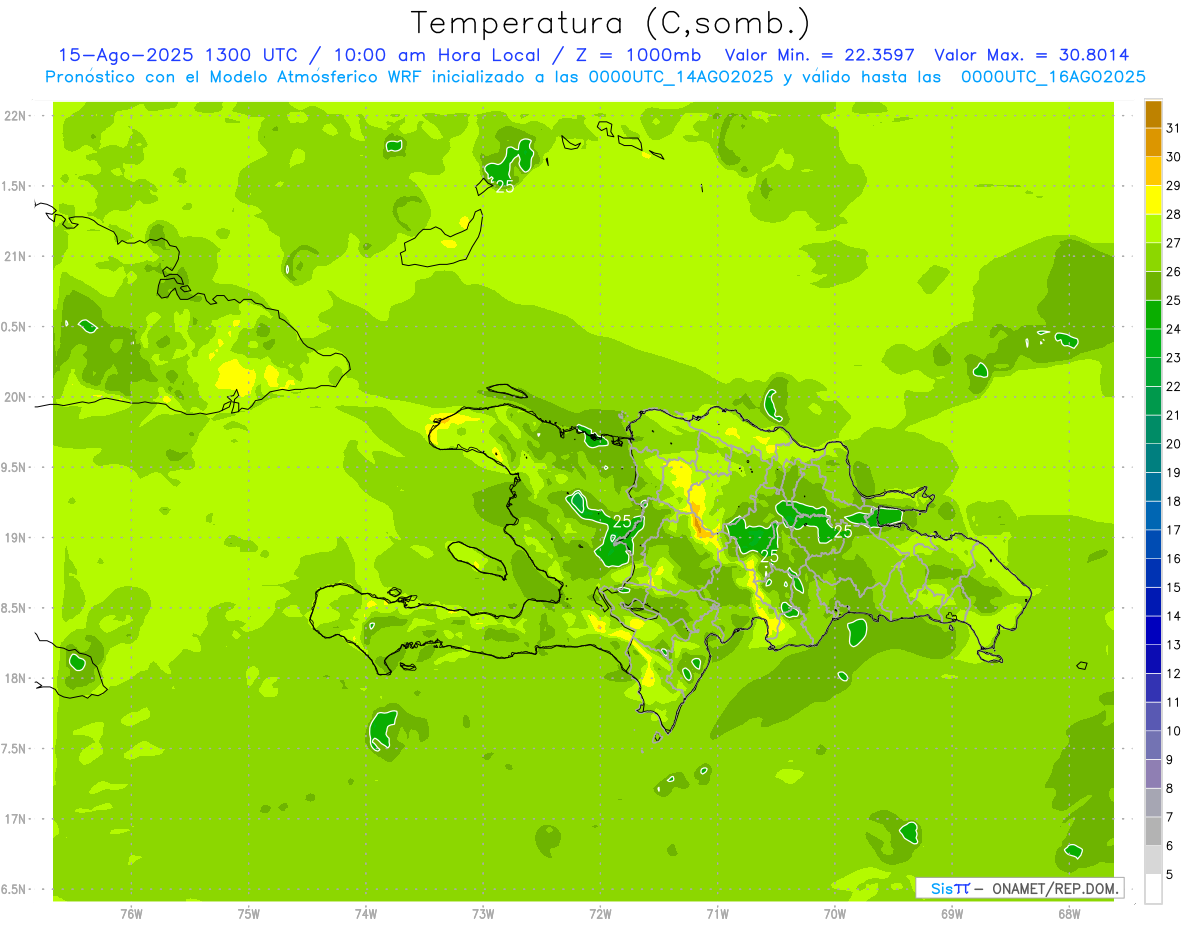
Task: Click the '75W' longitude label
Action: [249, 914]
